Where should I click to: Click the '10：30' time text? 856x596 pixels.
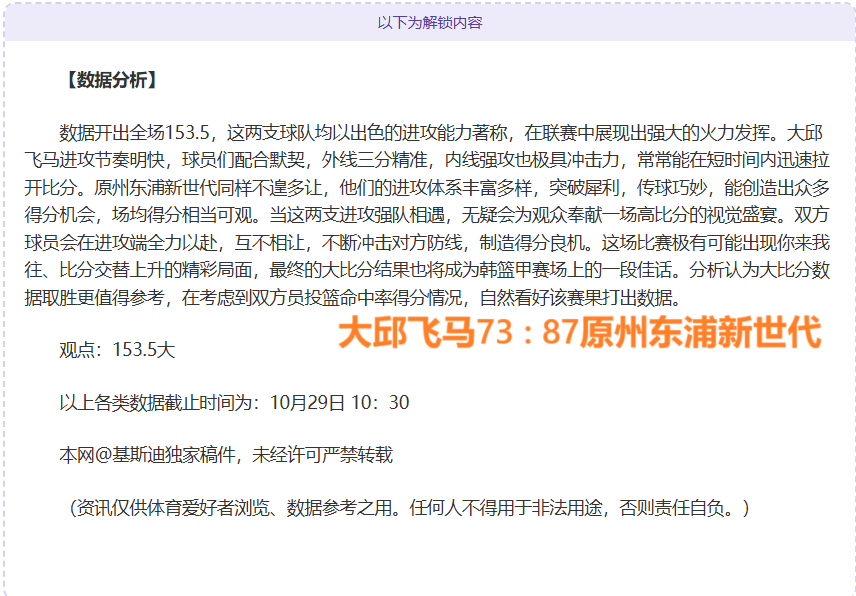pyautogui.click(x=381, y=403)
